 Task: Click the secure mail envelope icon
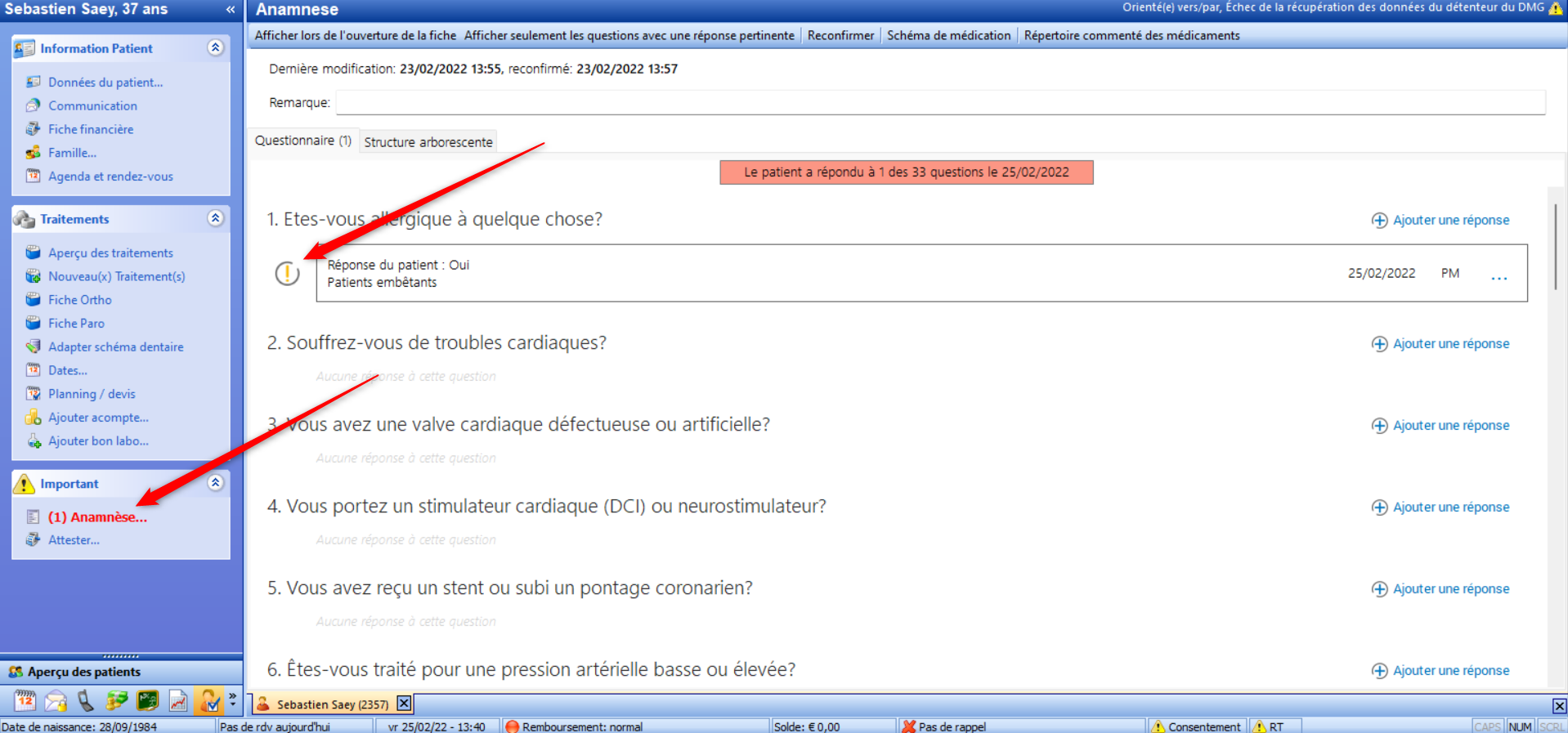click(56, 700)
